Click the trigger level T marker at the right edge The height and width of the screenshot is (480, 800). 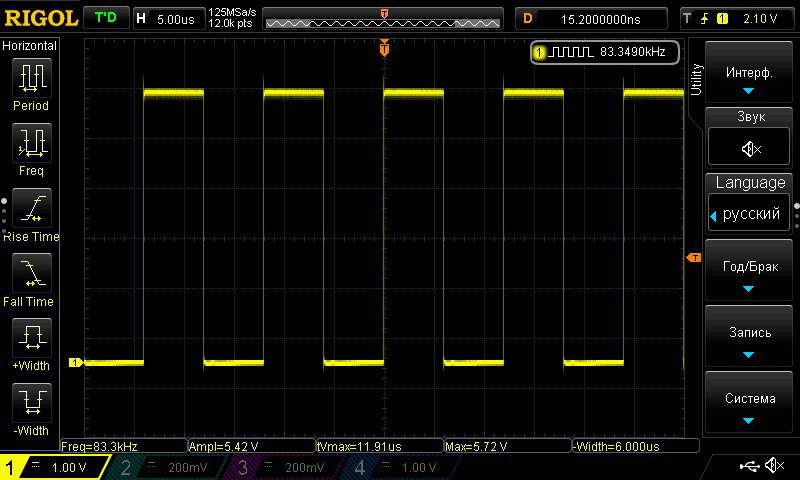click(694, 258)
